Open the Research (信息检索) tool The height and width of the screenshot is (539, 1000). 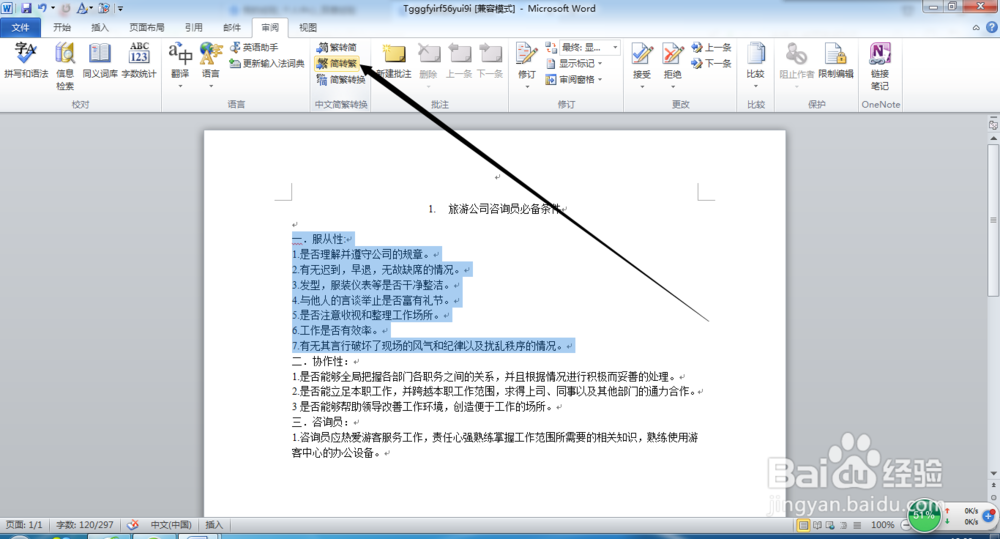[64, 66]
